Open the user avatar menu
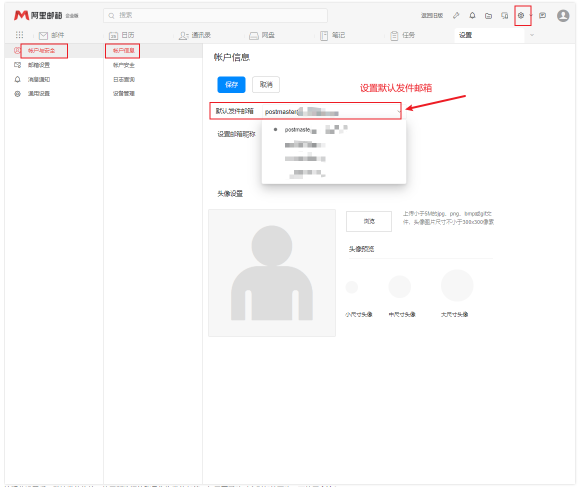580x487 pixels. (563, 16)
